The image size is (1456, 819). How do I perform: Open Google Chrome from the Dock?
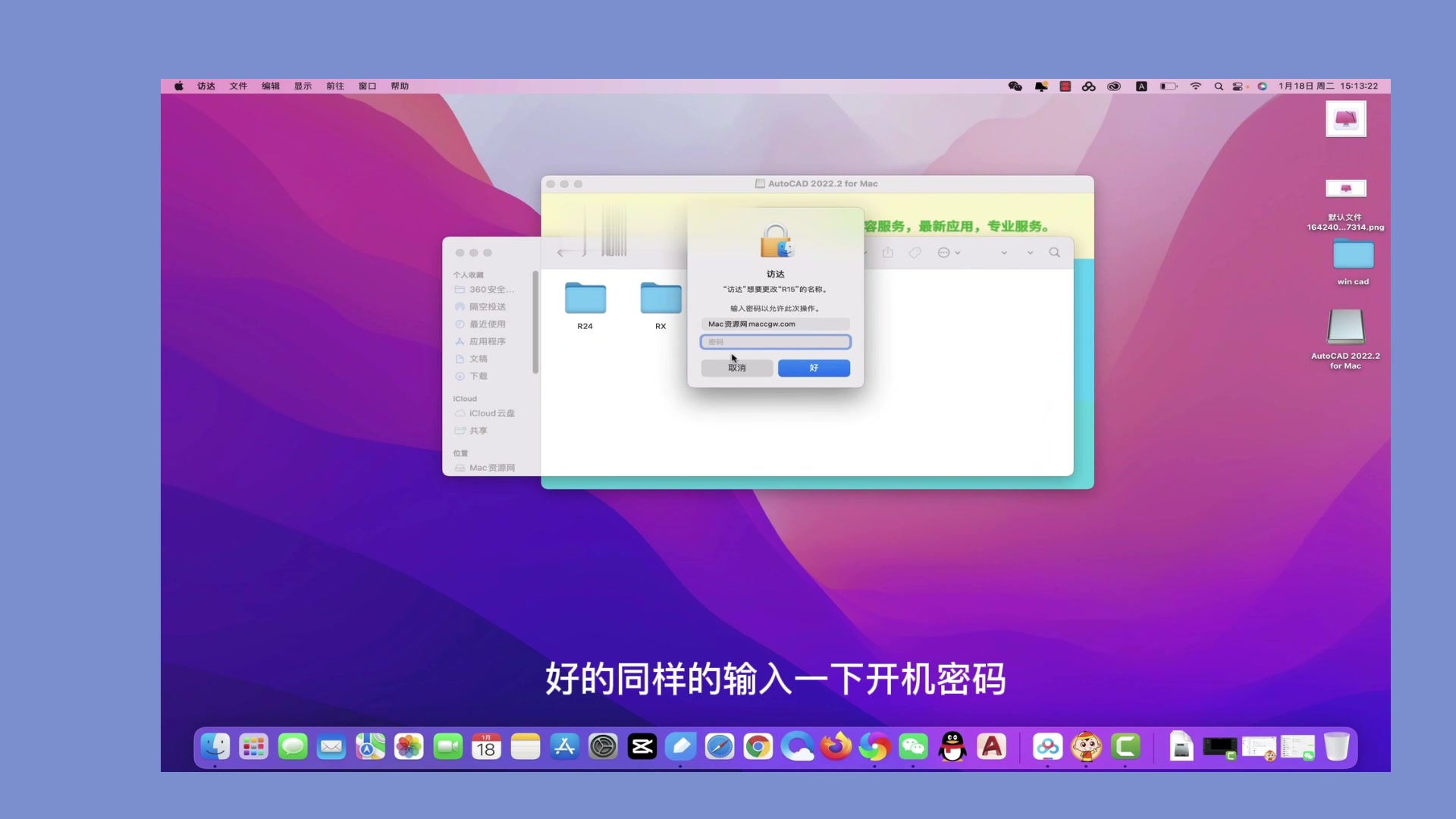[x=758, y=747]
